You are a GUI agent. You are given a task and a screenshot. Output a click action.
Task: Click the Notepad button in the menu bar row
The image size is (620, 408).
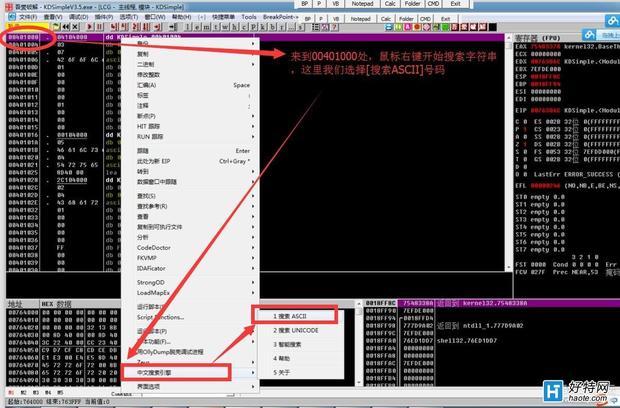[x=361, y=19]
